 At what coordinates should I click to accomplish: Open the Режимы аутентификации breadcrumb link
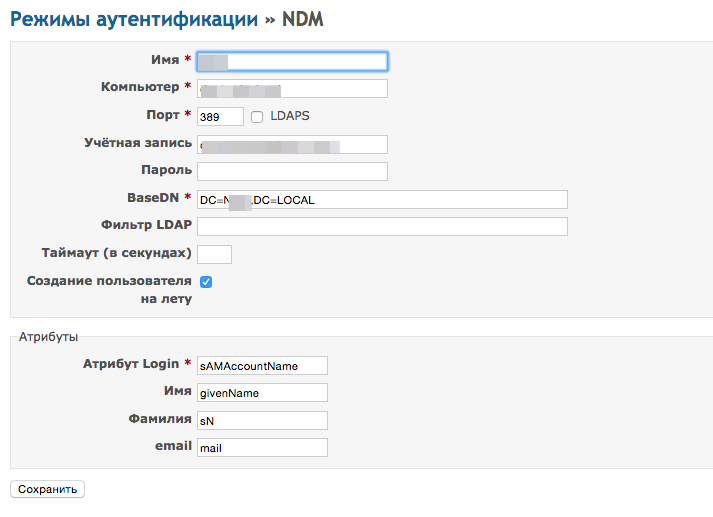pyautogui.click(x=134, y=20)
